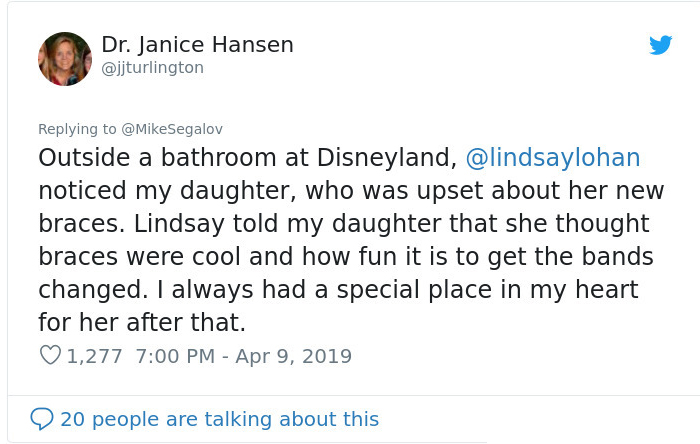Viewport: 700px width, 444px height.
Task: Open the Dr. Janice Hansen display name
Action: (197, 45)
